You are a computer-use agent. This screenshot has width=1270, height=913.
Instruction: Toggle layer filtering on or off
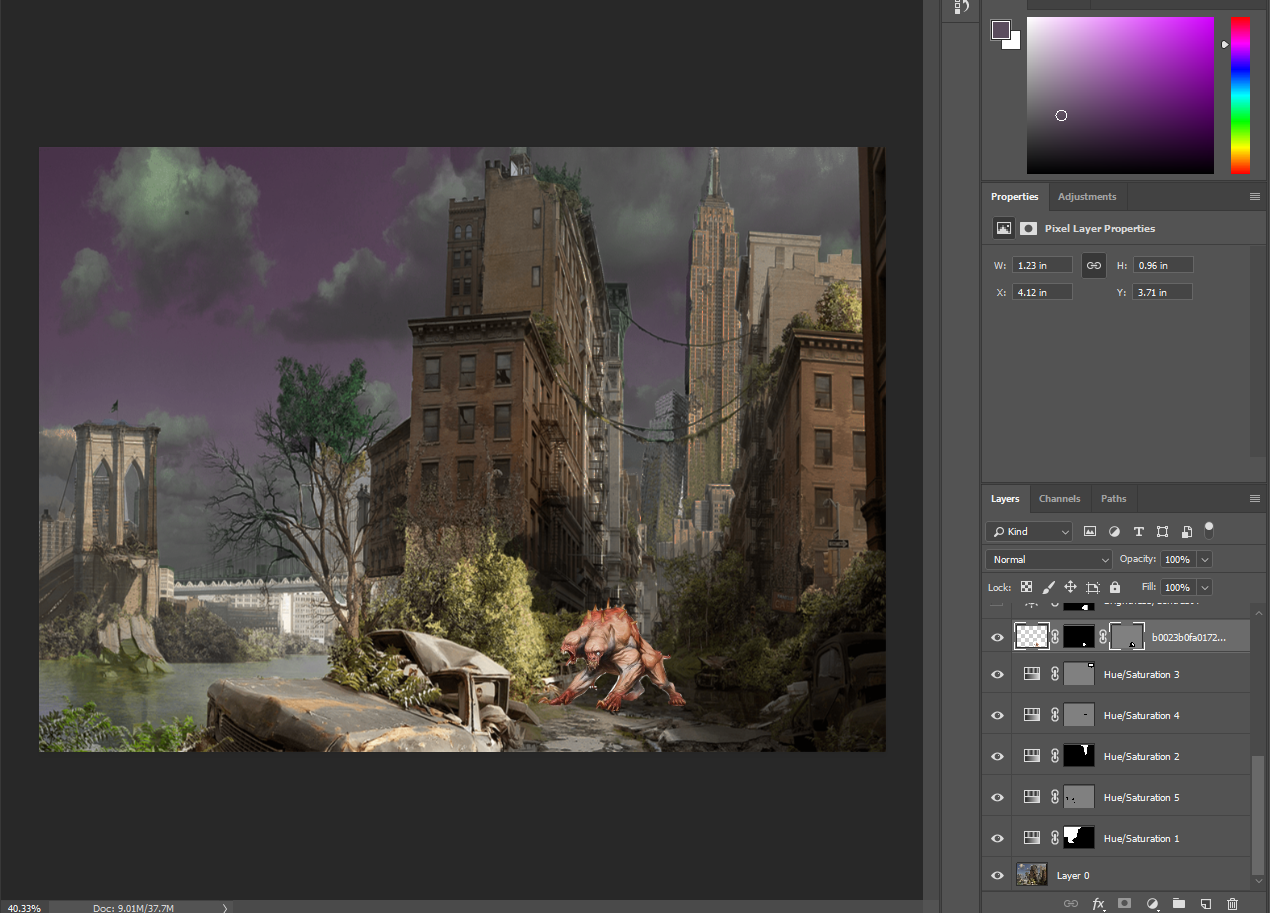[x=1209, y=529]
